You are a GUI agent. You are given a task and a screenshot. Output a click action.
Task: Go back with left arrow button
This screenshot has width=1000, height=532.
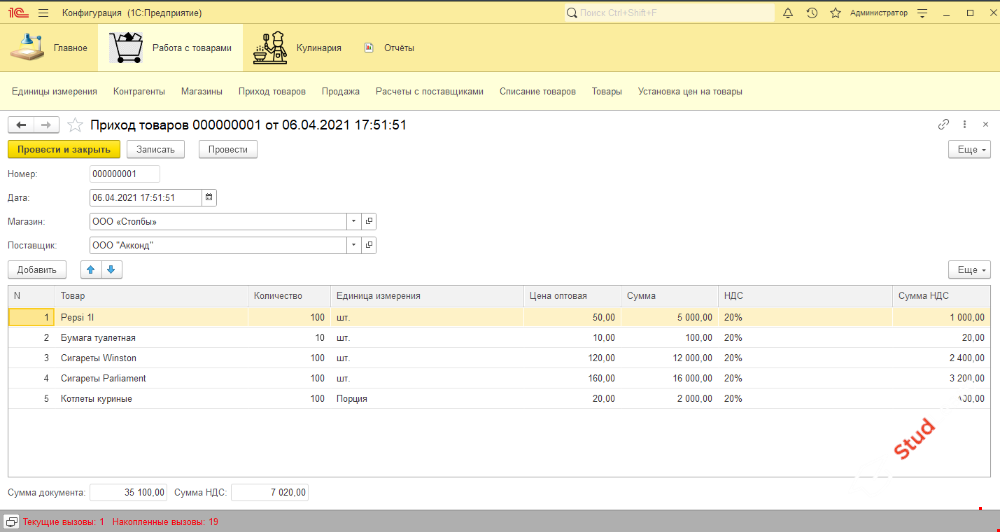pyautogui.click(x=21, y=125)
